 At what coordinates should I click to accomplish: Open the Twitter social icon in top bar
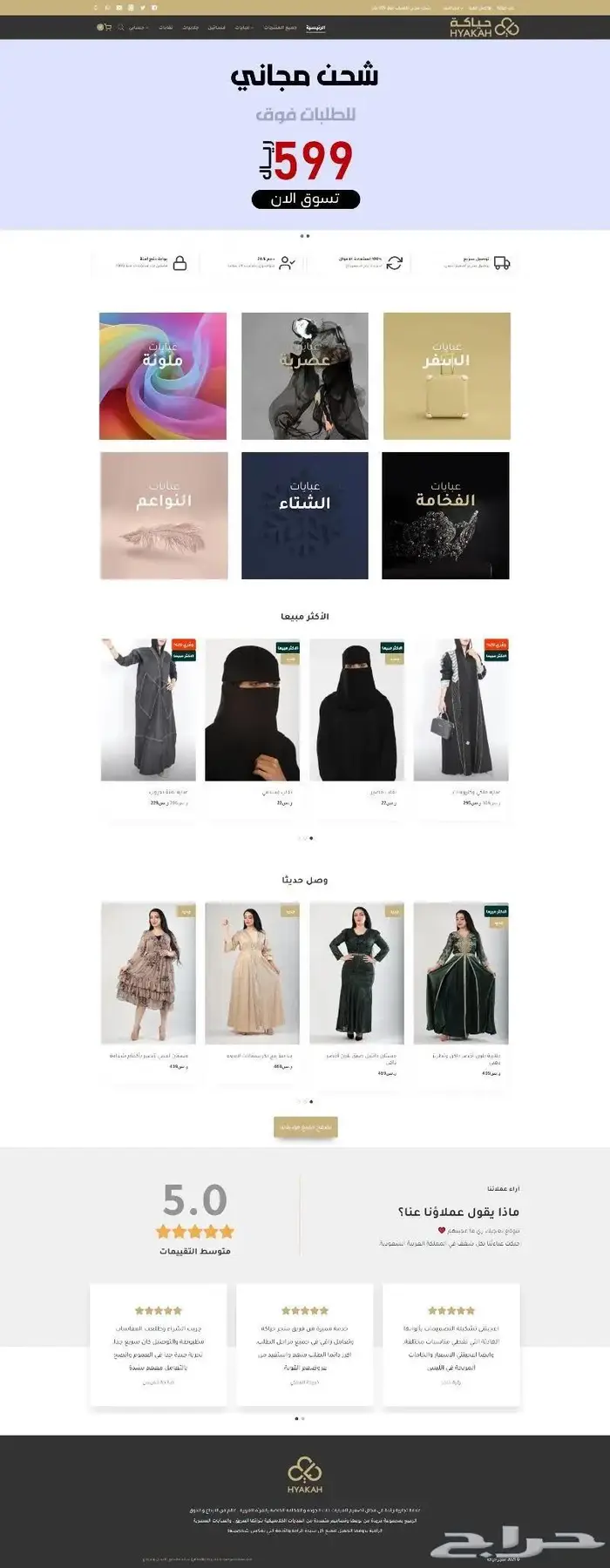(143, 7)
